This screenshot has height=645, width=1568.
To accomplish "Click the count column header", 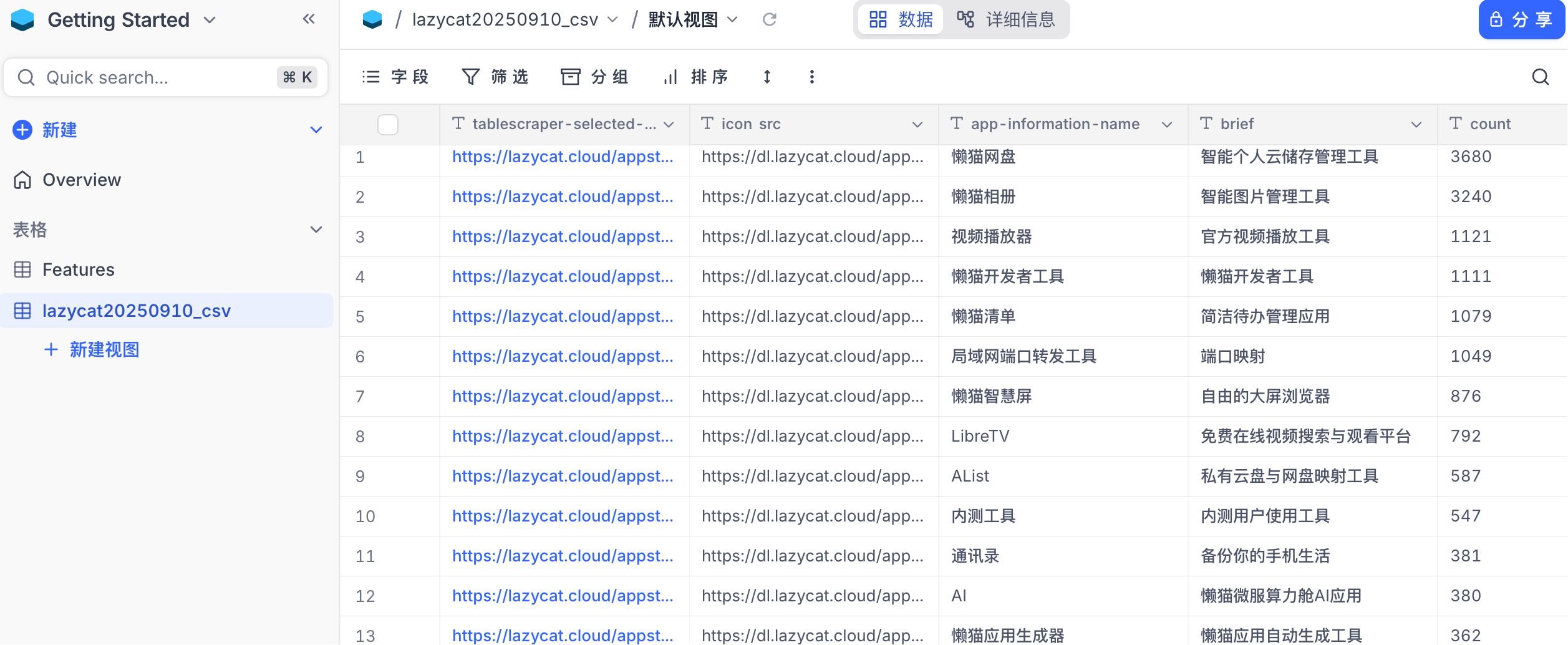I will [1503, 124].
